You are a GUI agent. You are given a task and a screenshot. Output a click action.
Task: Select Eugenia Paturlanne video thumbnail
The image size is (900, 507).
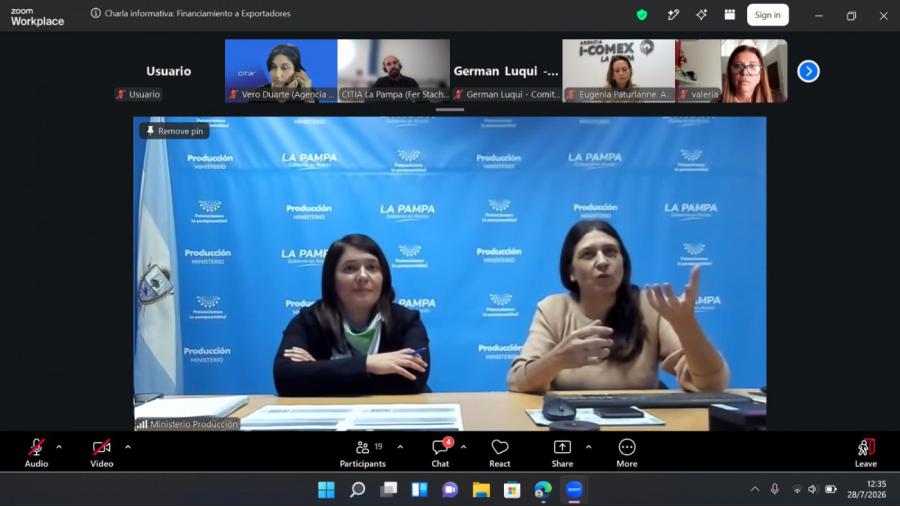click(x=619, y=71)
